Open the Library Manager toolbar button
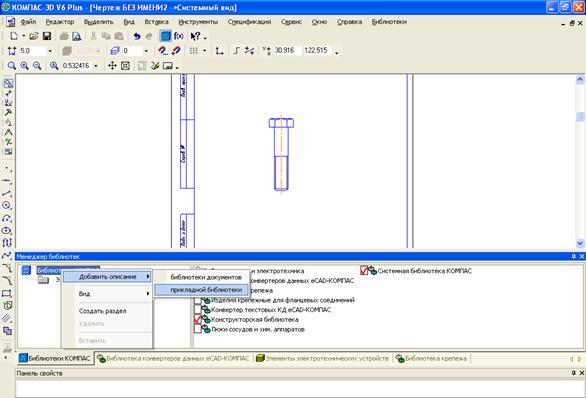Image resolution: width=586 pixels, height=398 pixels. click(x=165, y=36)
